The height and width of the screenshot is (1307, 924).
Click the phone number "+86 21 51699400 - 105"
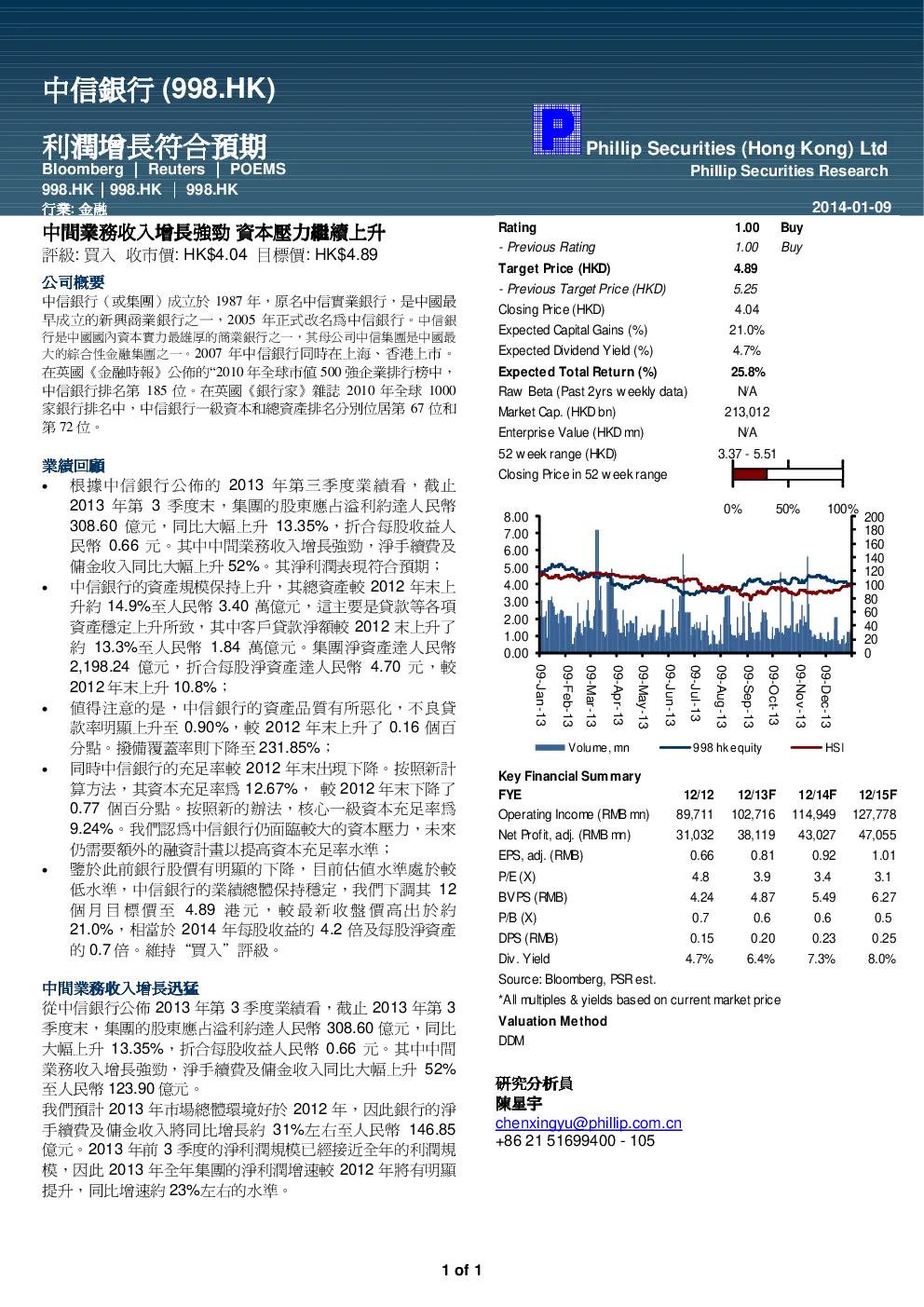[x=575, y=1141]
